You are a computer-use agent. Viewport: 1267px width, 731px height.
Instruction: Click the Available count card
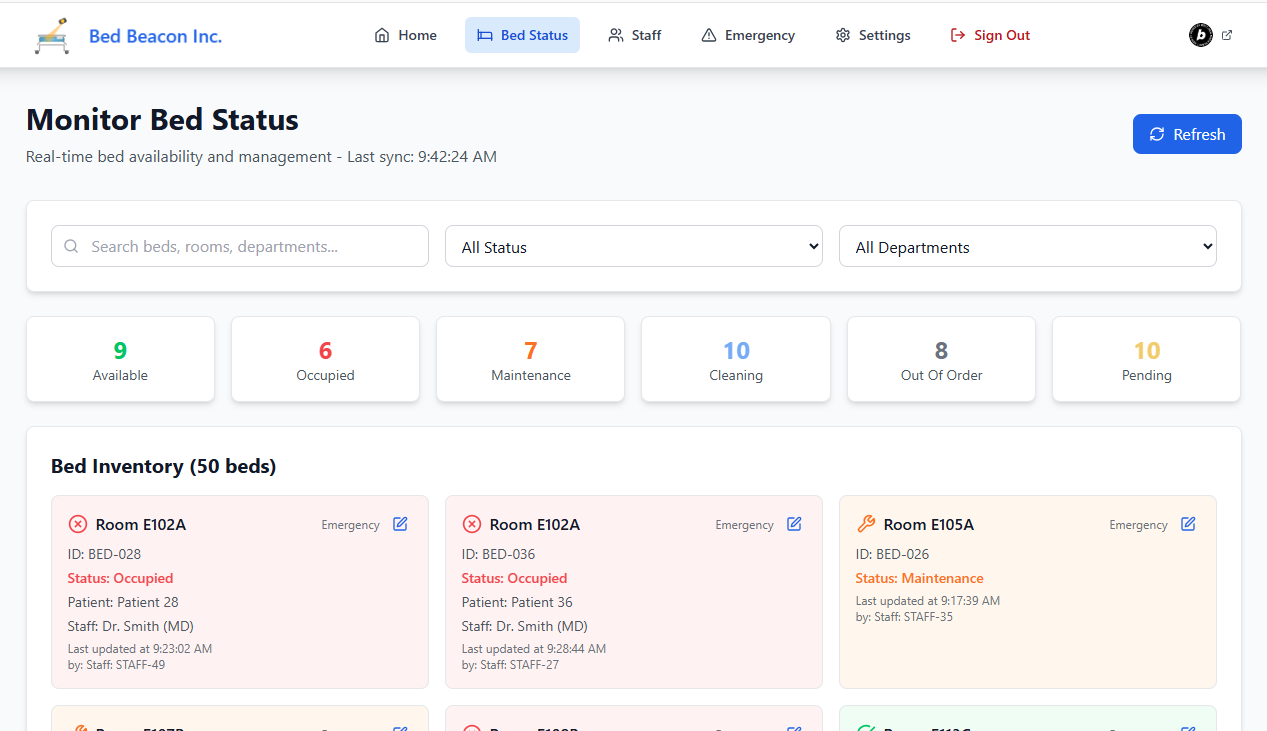(120, 360)
